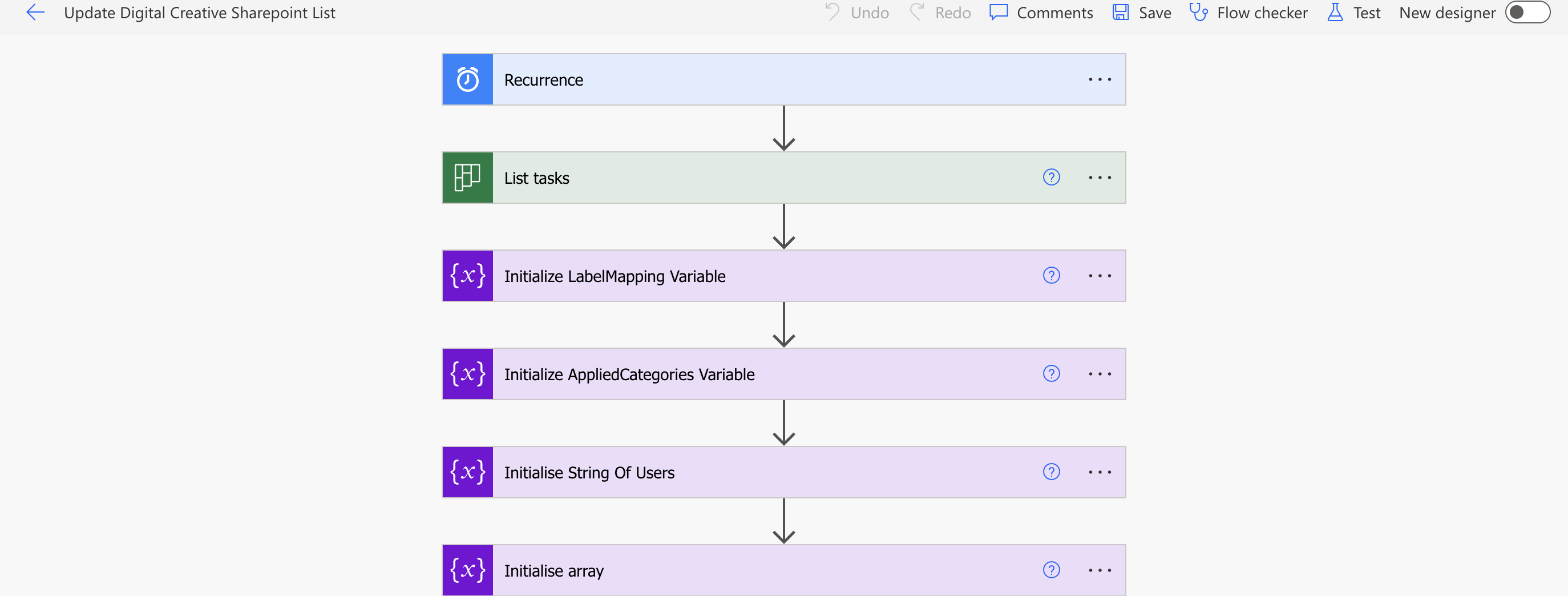Select the Comments menu item
Viewport: 1568px width, 596px height.
pyautogui.click(x=1041, y=12)
